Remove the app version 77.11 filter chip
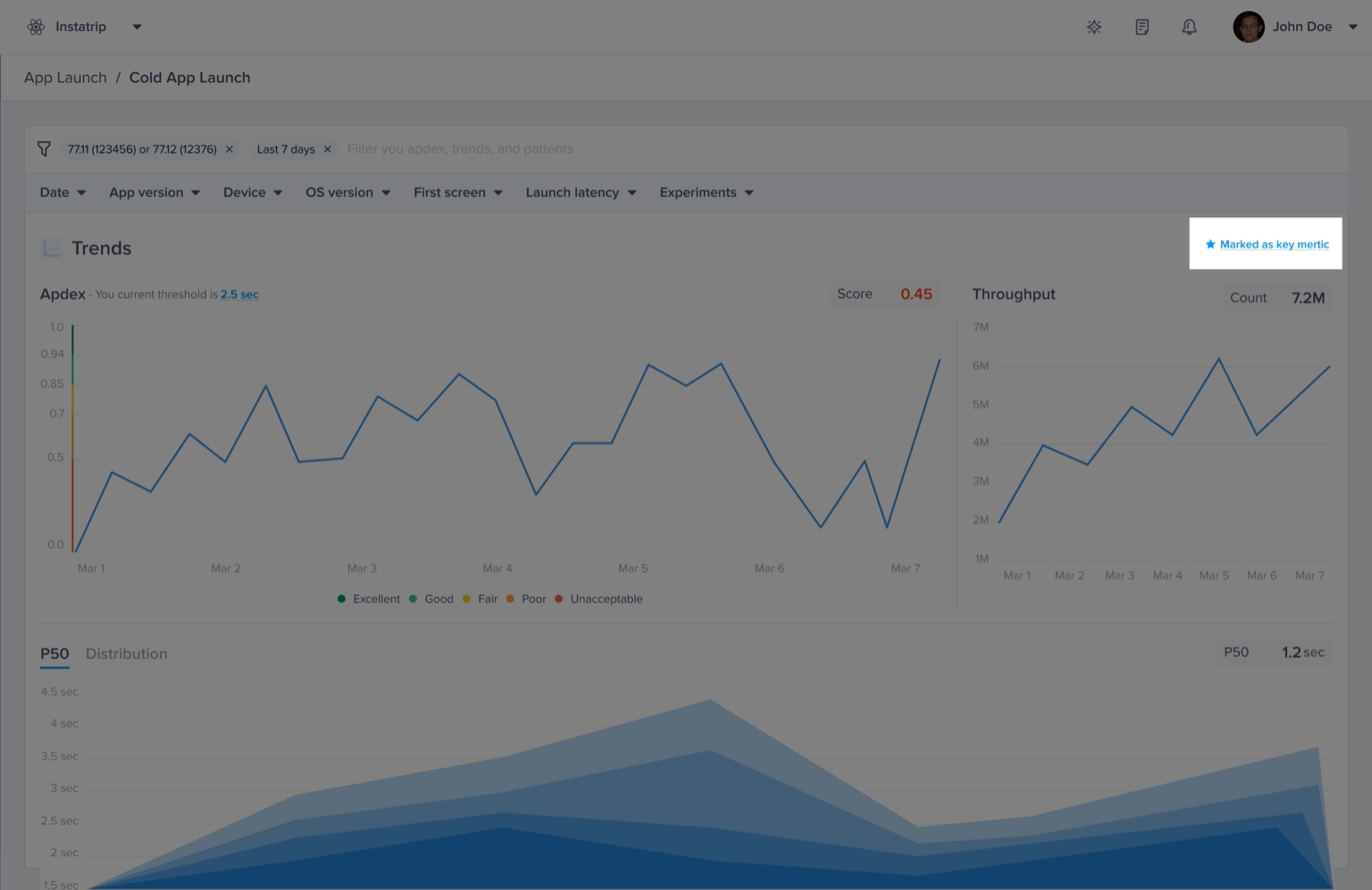1372x890 pixels. pyautogui.click(x=230, y=149)
